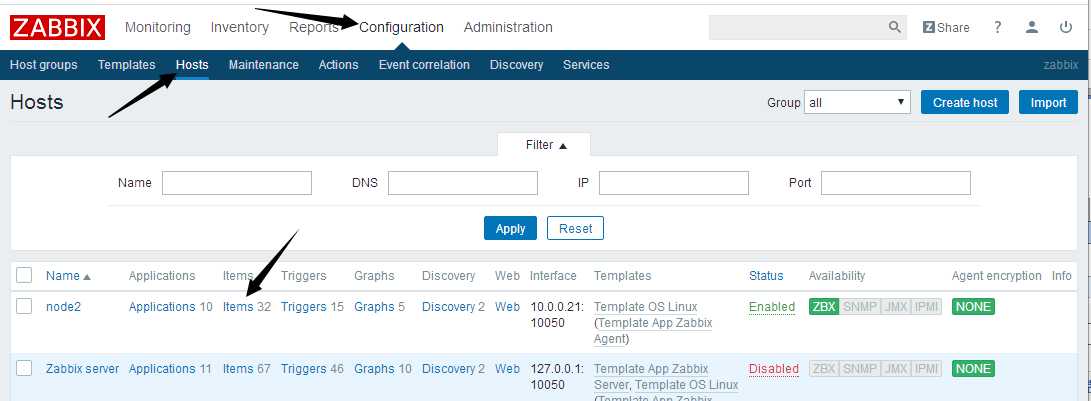Click the ZBX availability badge for node2
Image resolution: width=1091 pixels, height=401 pixels.
pyautogui.click(x=824, y=306)
